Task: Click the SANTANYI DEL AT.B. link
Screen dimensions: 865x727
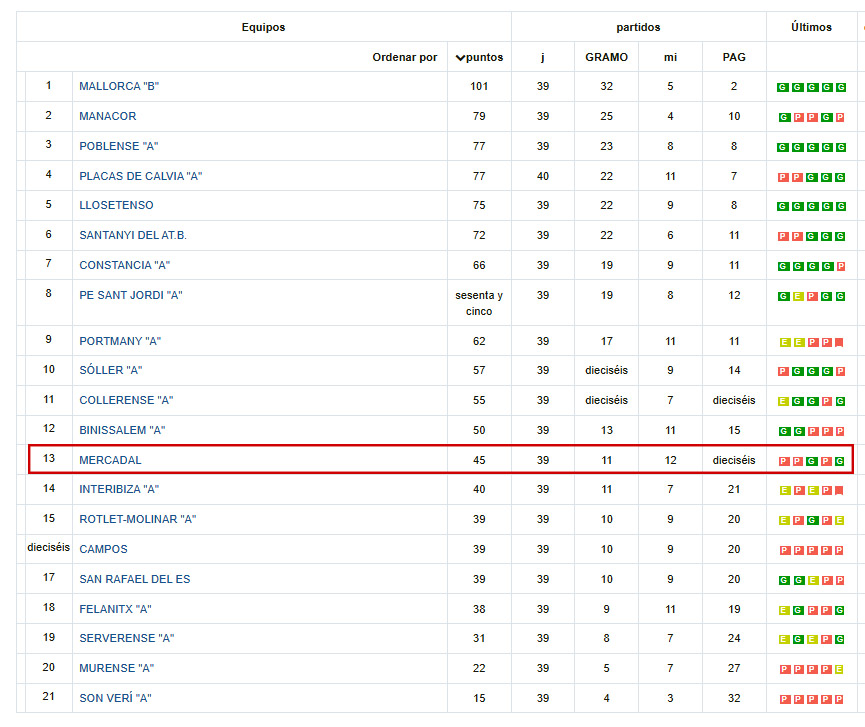Action: (135, 236)
